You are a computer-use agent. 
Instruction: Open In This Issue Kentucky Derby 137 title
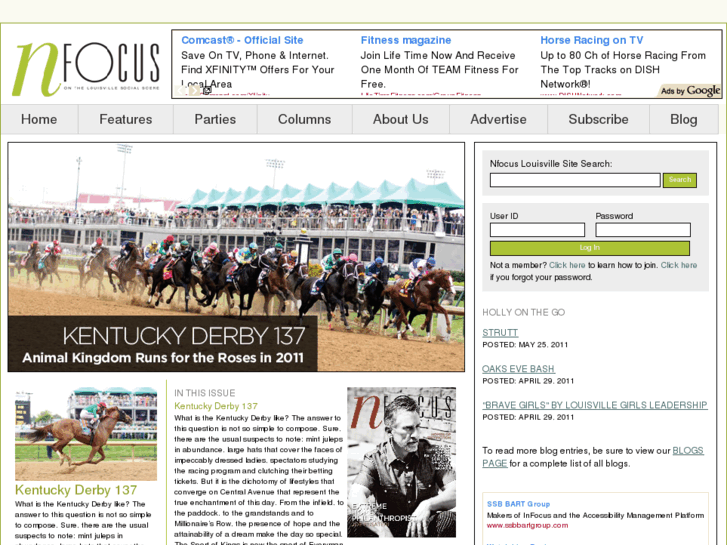click(216, 406)
